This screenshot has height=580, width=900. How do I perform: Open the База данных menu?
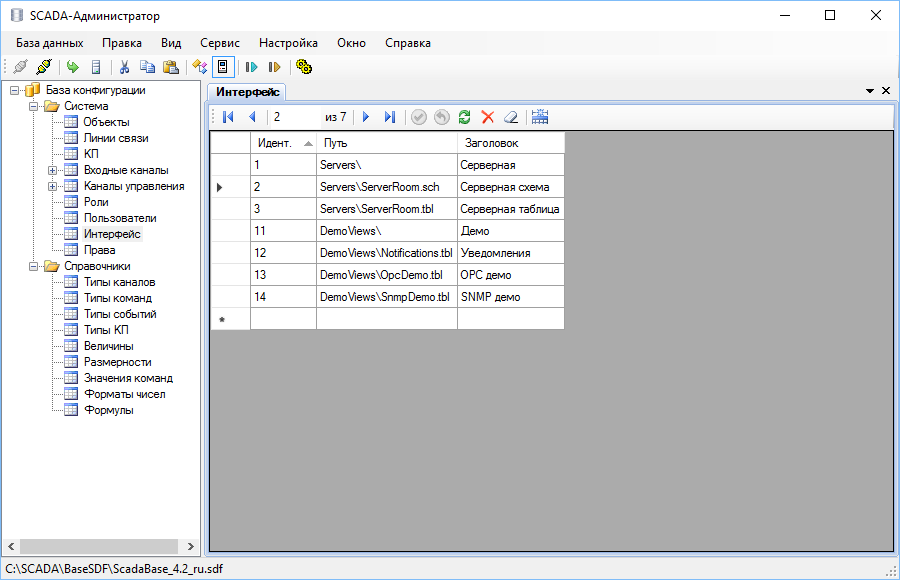[x=50, y=43]
